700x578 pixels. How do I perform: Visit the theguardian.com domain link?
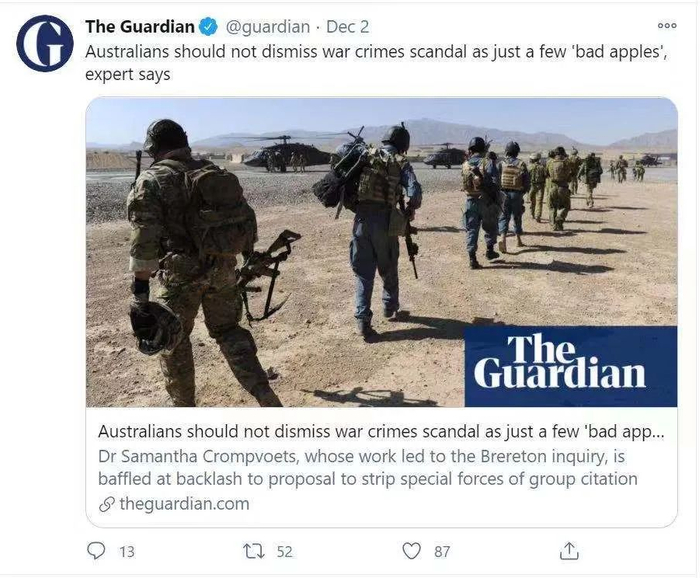tap(184, 504)
